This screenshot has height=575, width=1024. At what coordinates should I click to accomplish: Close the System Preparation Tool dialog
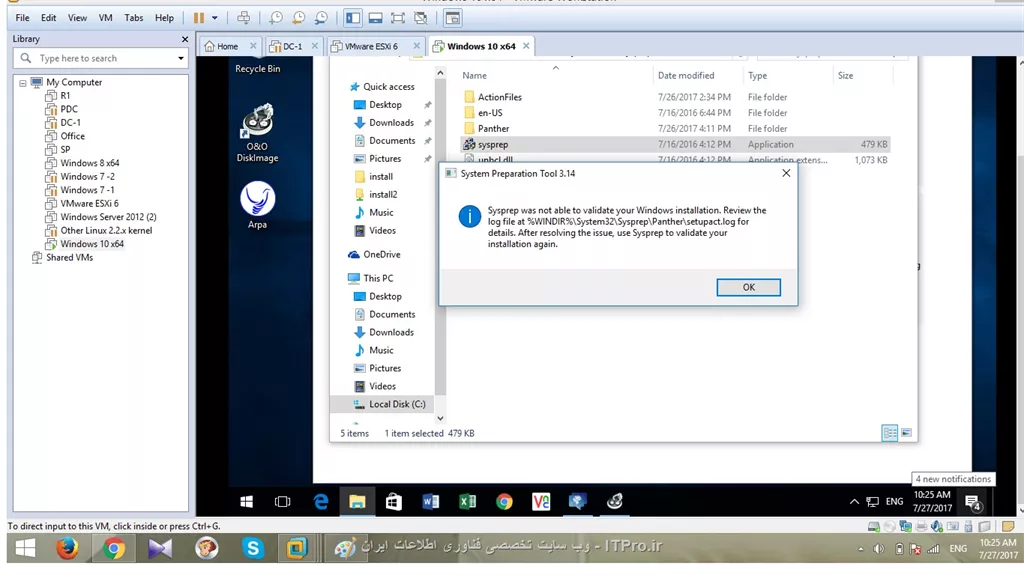pyautogui.click(x=786, y=173)
